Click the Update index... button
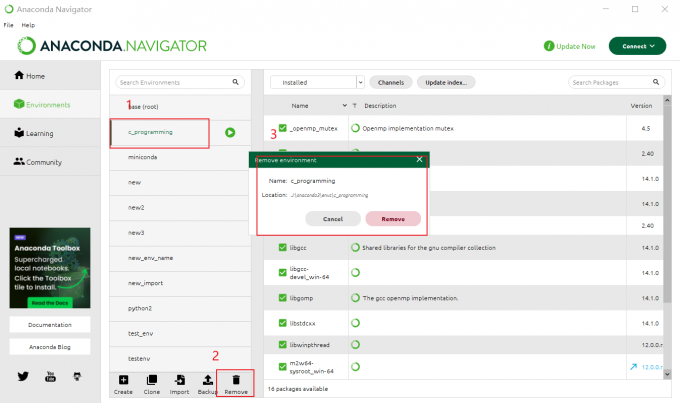 [446, 82]
